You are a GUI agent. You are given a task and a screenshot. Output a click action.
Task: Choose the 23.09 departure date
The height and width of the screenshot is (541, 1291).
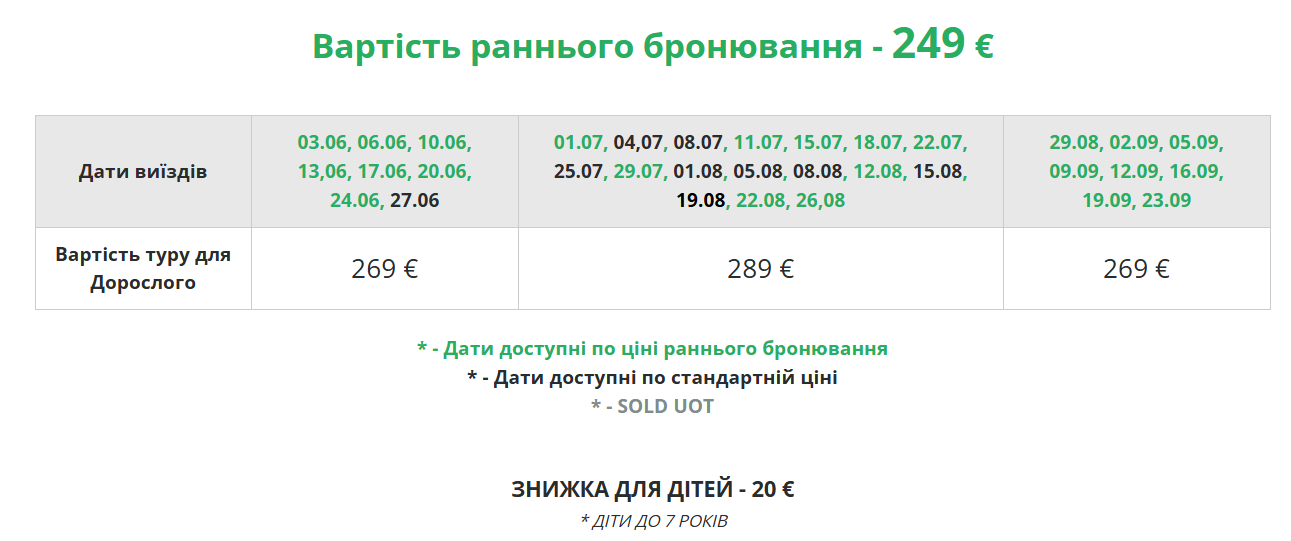(x=1166, y=200)
